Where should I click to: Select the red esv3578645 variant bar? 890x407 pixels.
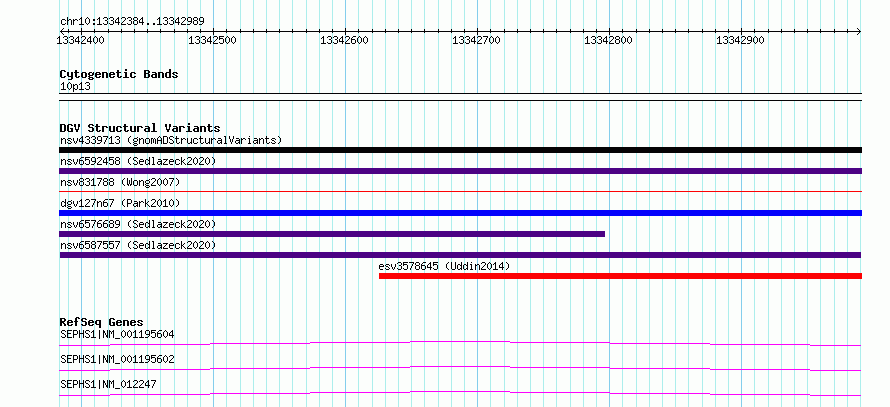pyautogui.click(x=620, y=276)
